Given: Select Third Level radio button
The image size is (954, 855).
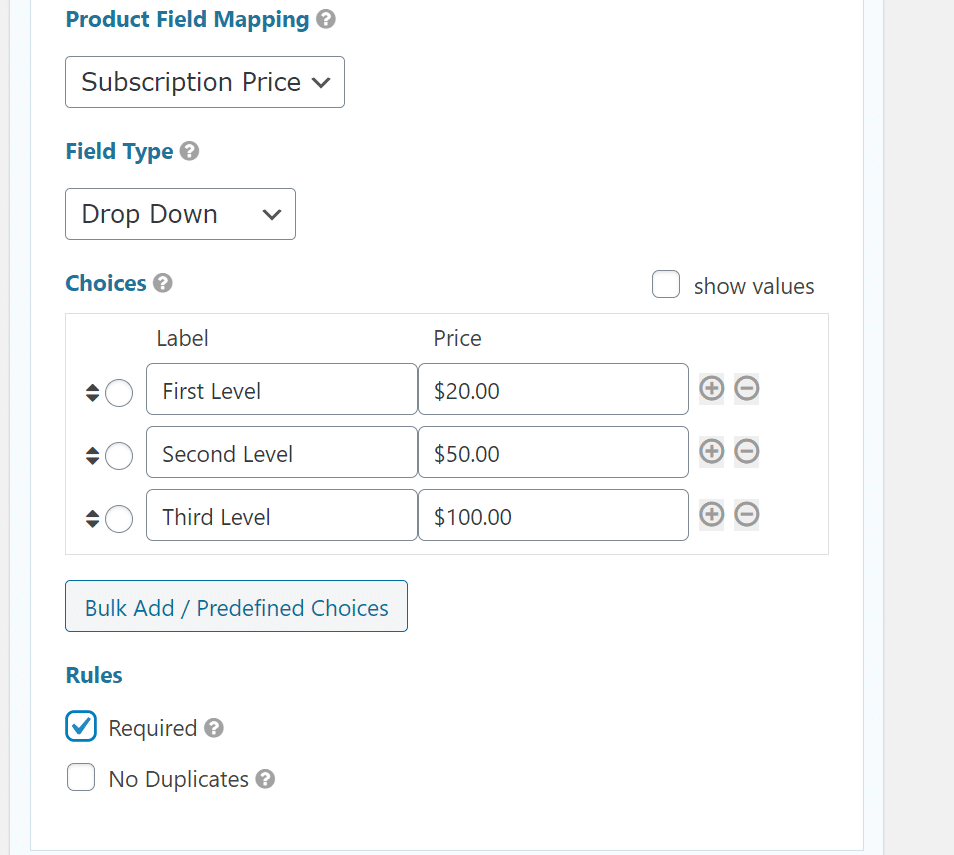Looking at the screenshot, I should click(x=118, y=519).
